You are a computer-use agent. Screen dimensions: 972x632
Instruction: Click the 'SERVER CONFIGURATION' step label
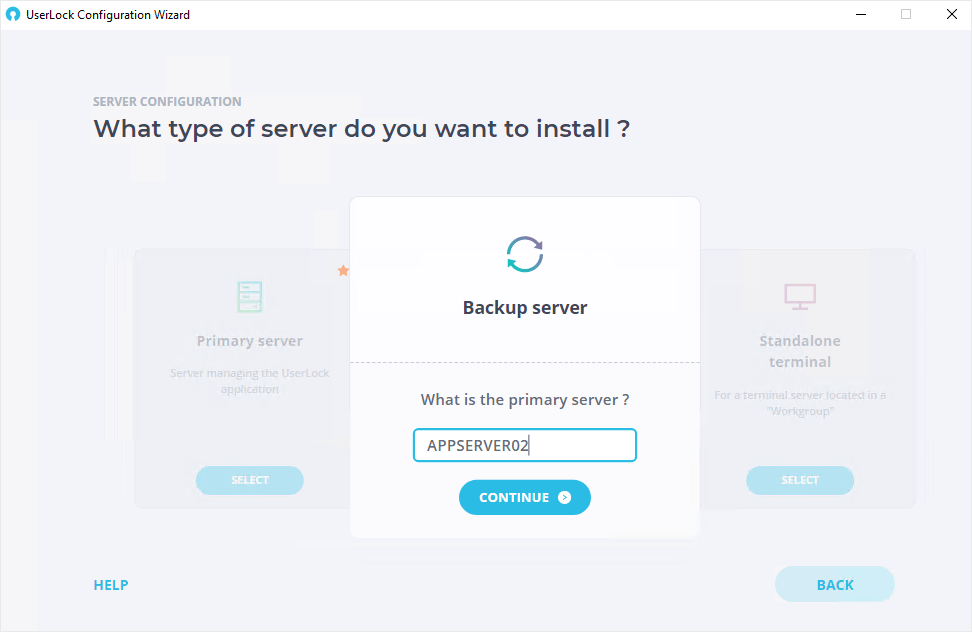[x=167, y=102]
